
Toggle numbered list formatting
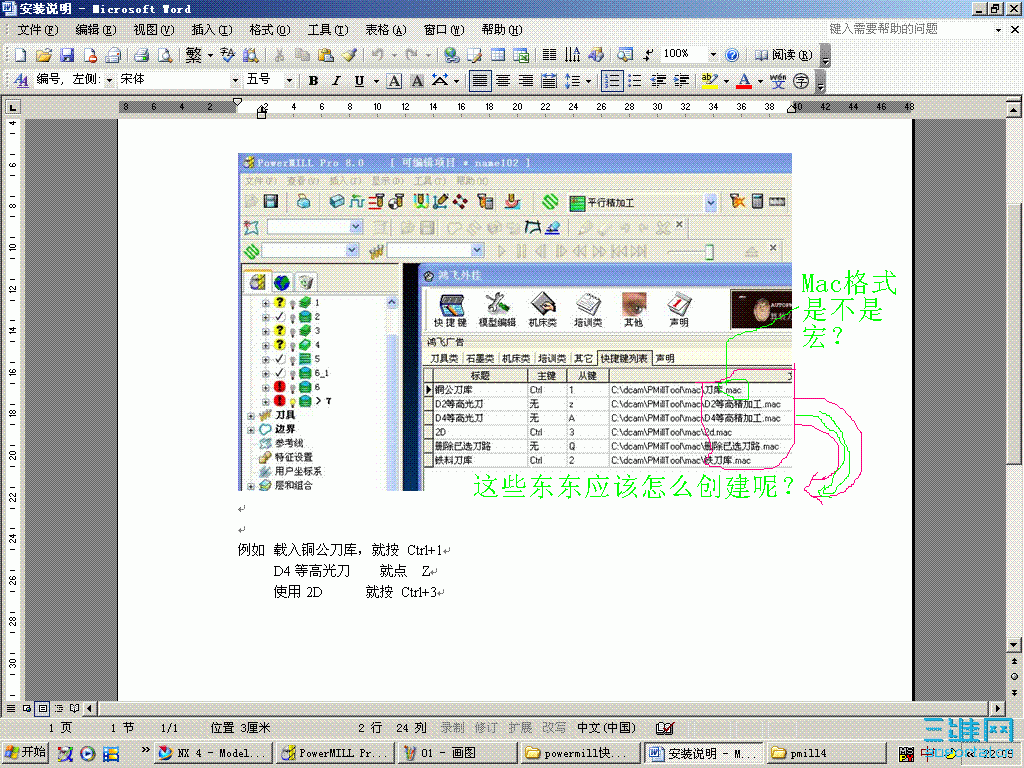pos(612,81)
